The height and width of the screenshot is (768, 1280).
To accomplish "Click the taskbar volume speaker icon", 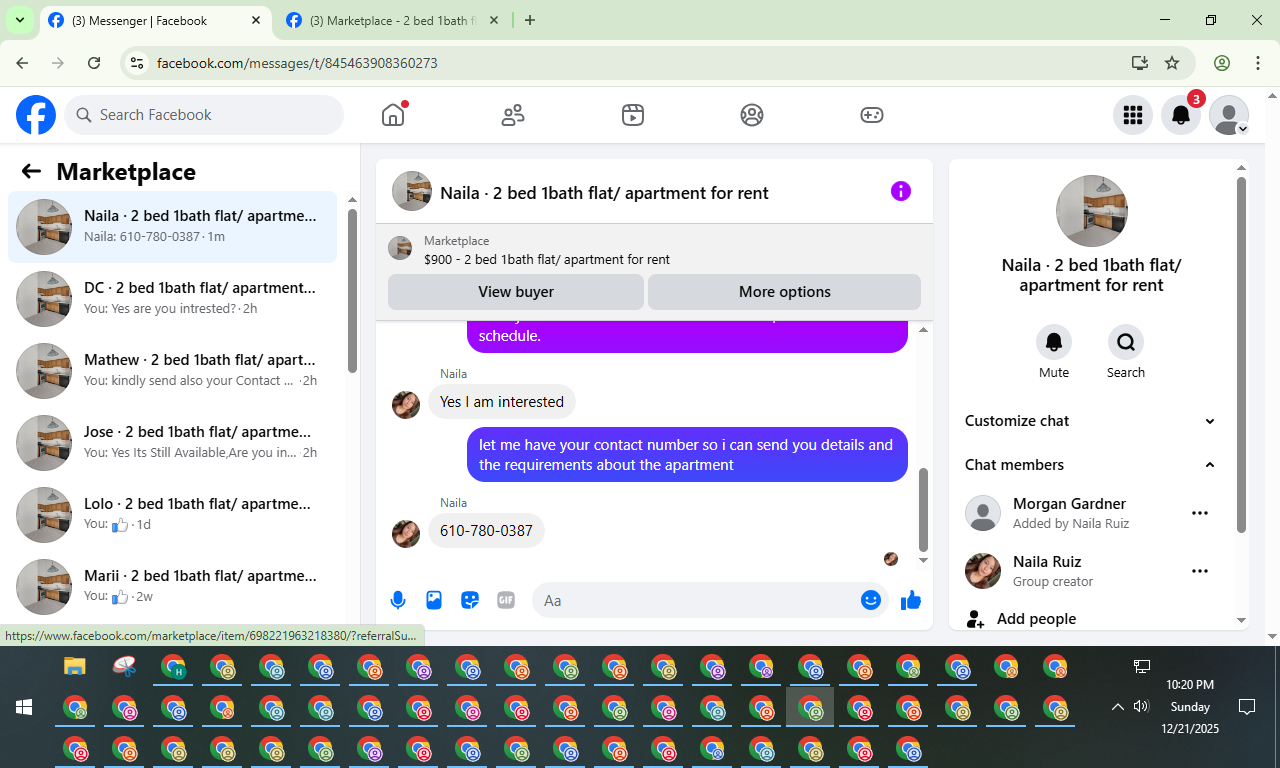I will [x=1141, y=707].
